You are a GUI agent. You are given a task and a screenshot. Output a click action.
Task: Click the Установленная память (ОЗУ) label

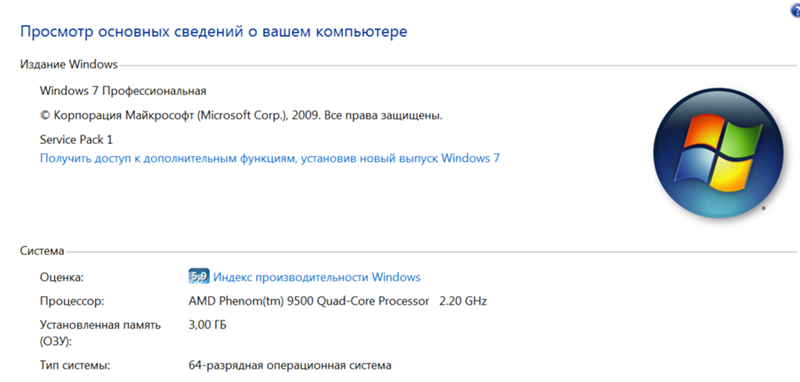pos(101,333)
